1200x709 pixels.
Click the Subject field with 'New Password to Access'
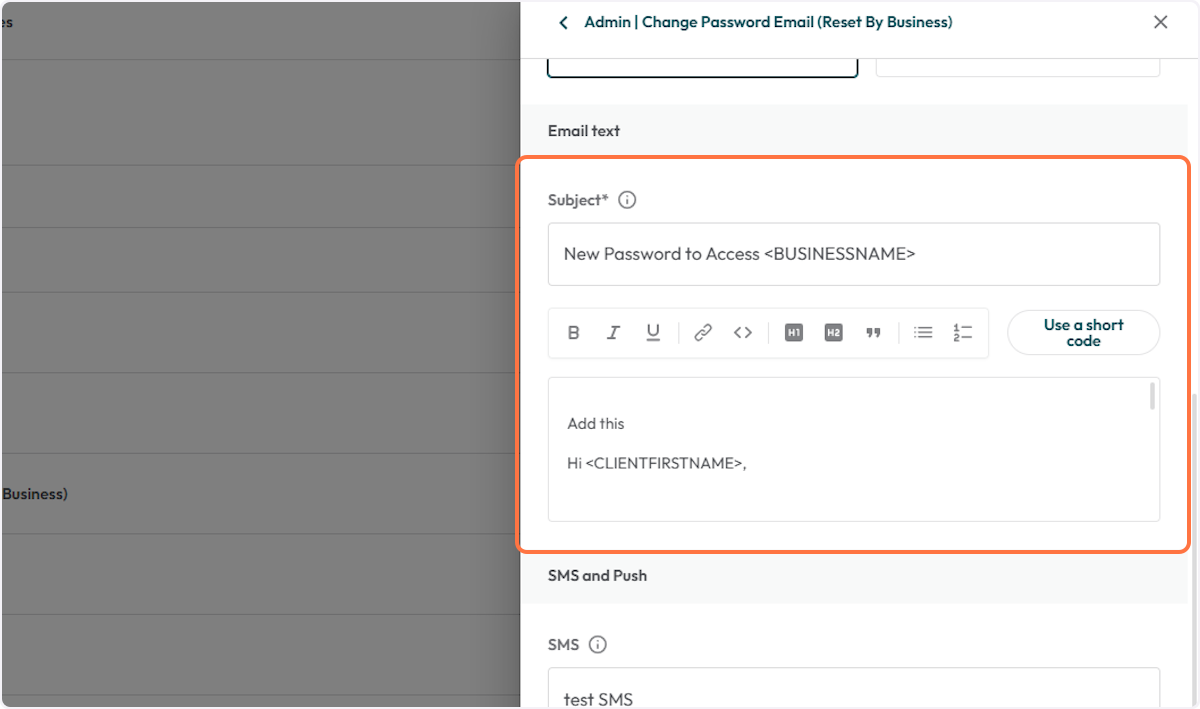pos(853,254)
